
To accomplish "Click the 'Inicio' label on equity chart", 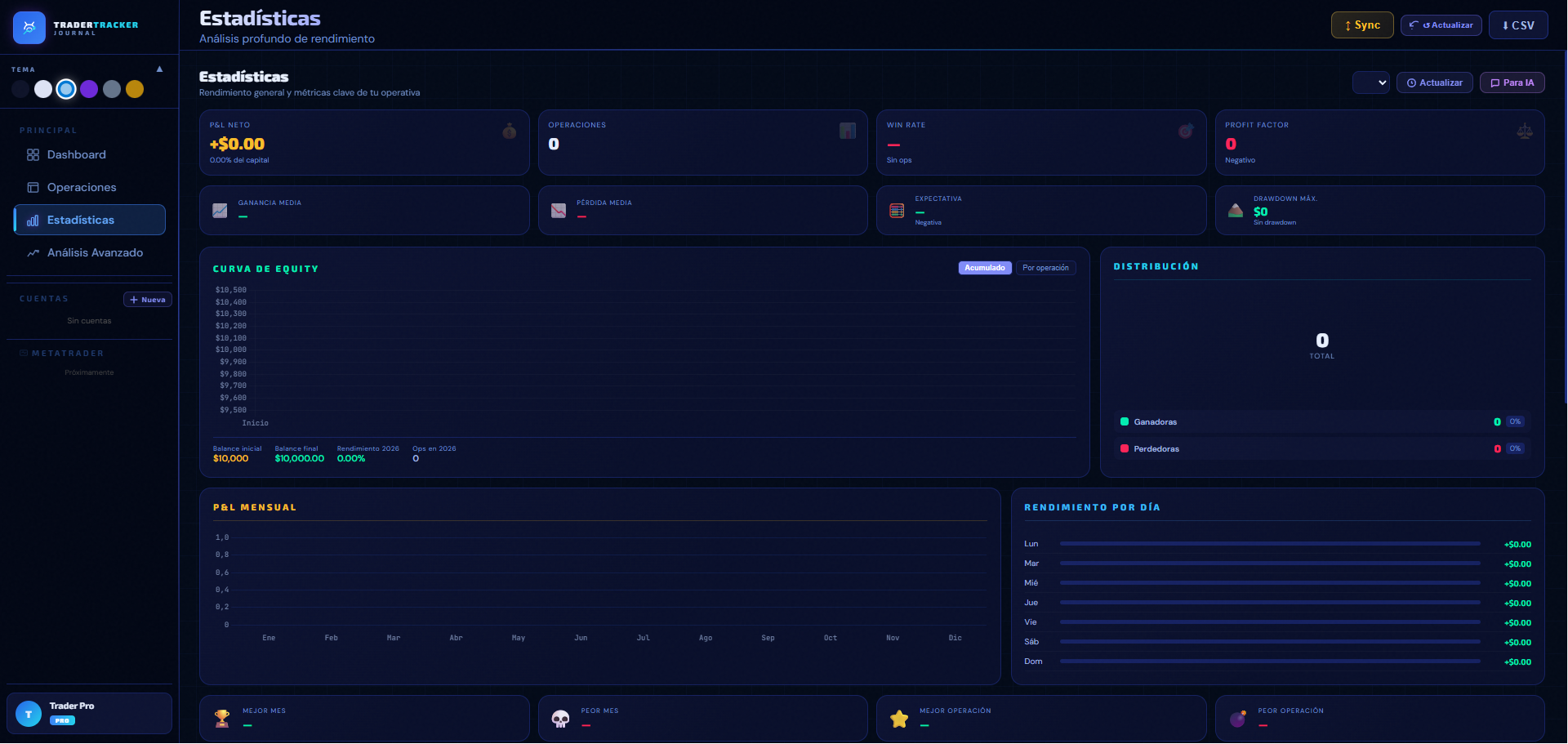I will point(256,423).
